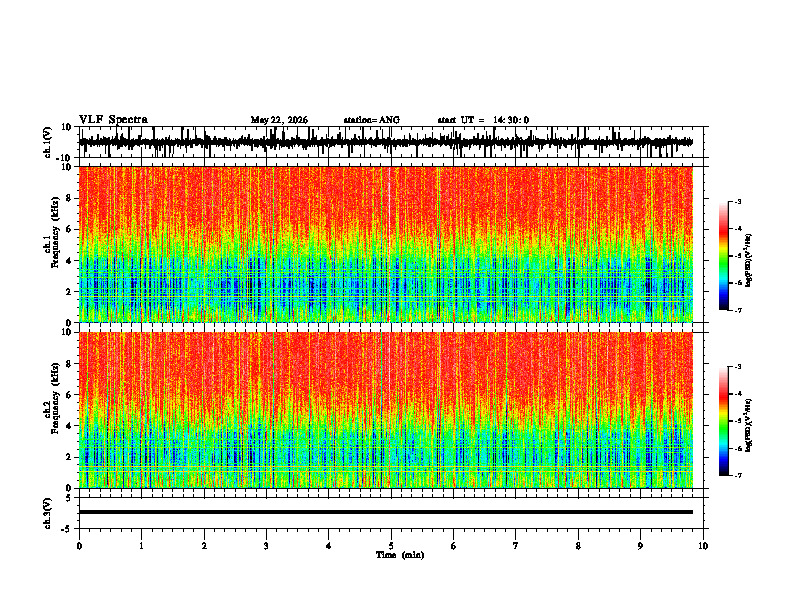Click the 7 minute tick on time axis
This screenshot has height=612, width=792.
516,546
